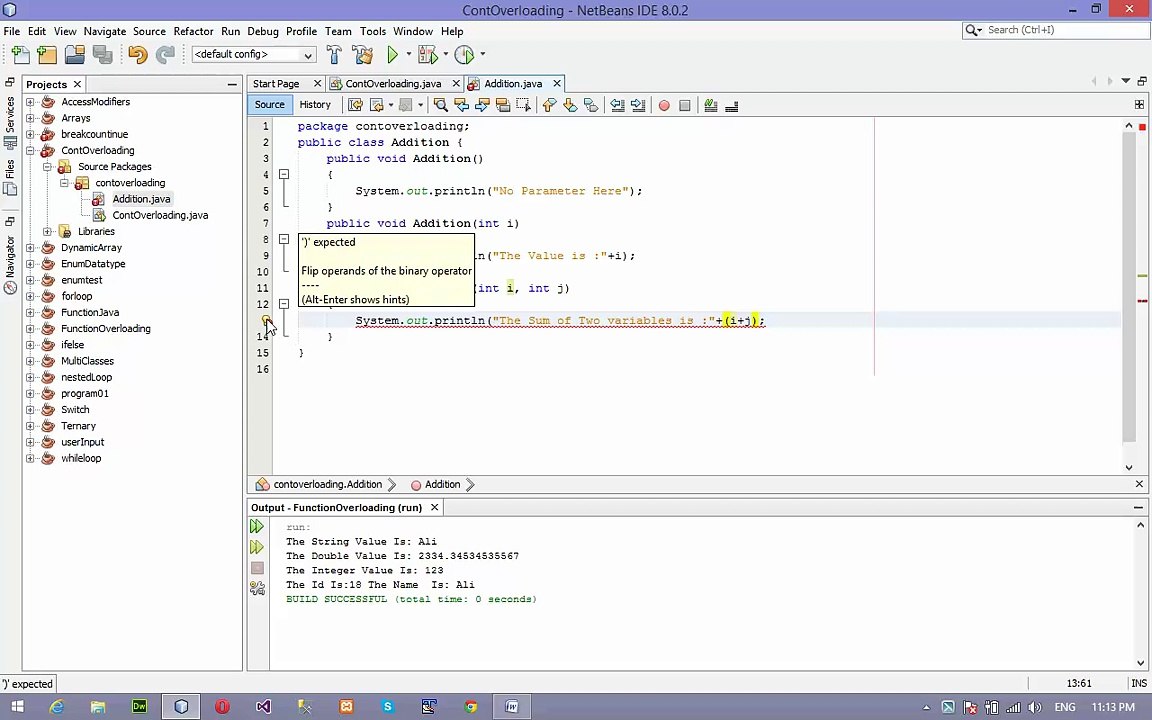Close the Output FunctionOverloading tab

point(434,508)
